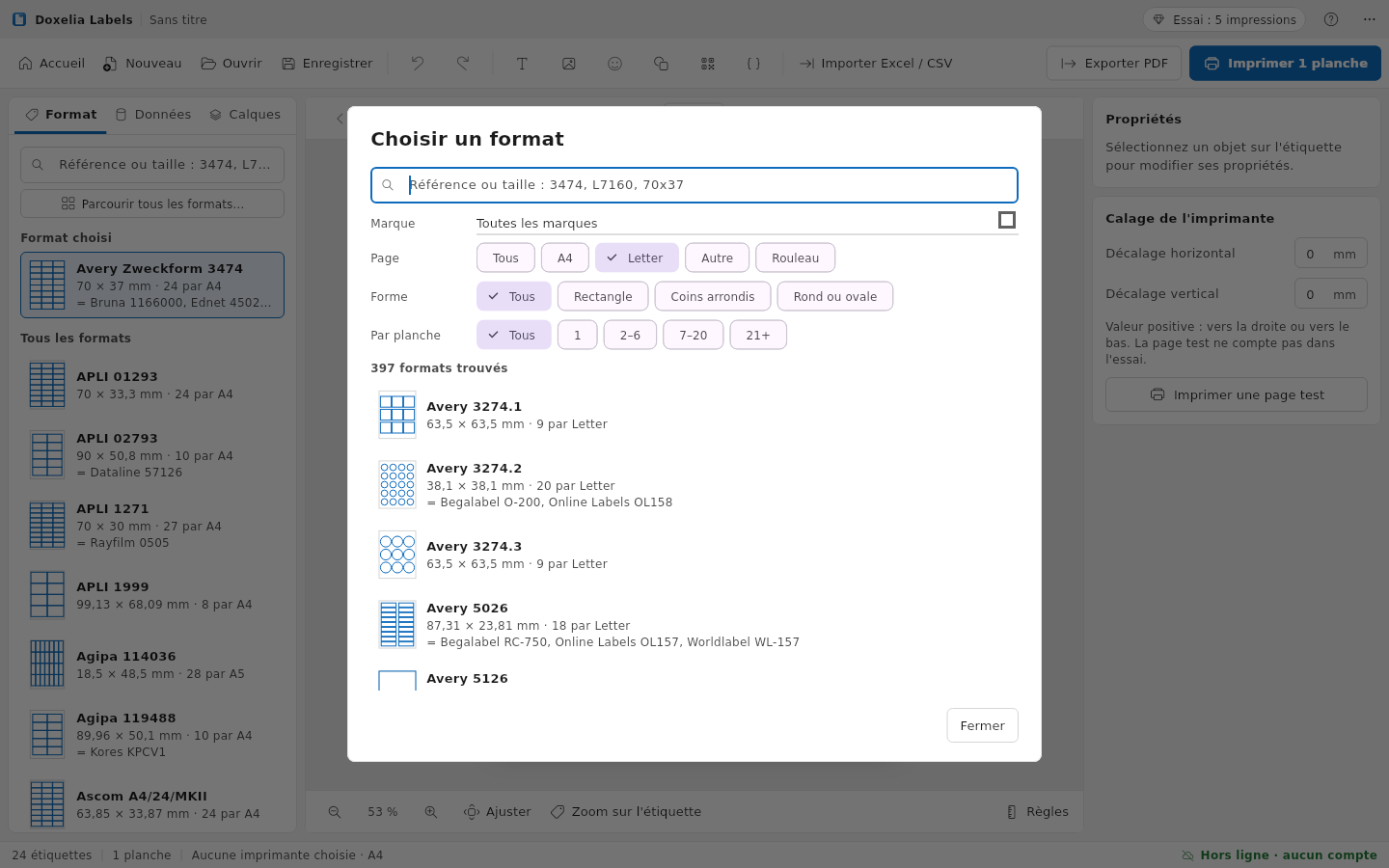The width and height of the screenshot is (1389, 868).
Task: Open the three-dot more options menu
Action: click(x=1370, y=19)
